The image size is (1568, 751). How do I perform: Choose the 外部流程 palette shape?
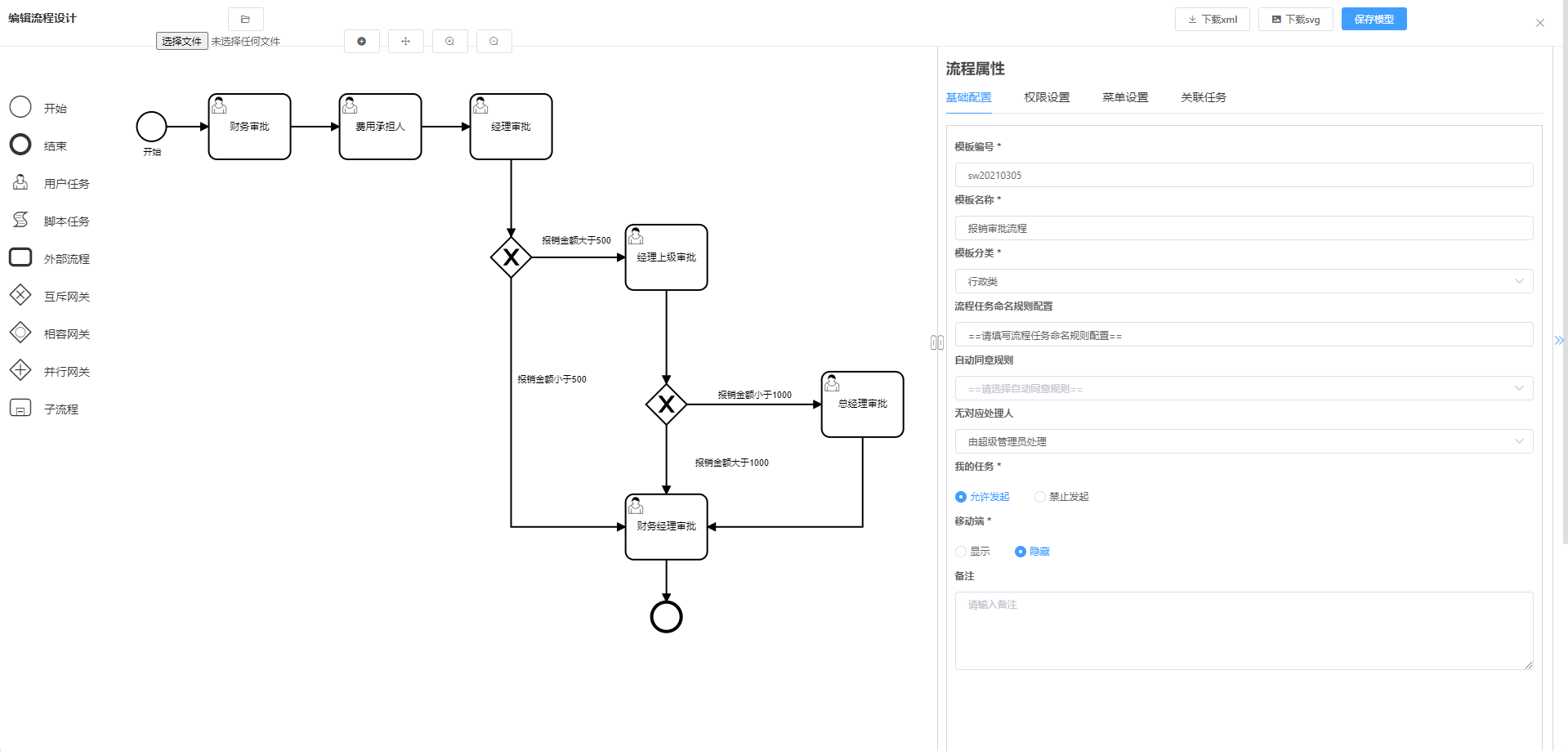click(x=20, y=257)
